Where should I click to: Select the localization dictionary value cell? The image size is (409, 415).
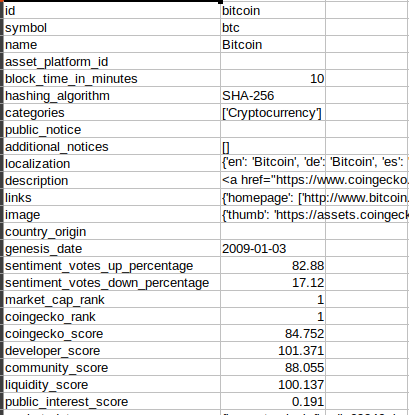coord(273,164)
